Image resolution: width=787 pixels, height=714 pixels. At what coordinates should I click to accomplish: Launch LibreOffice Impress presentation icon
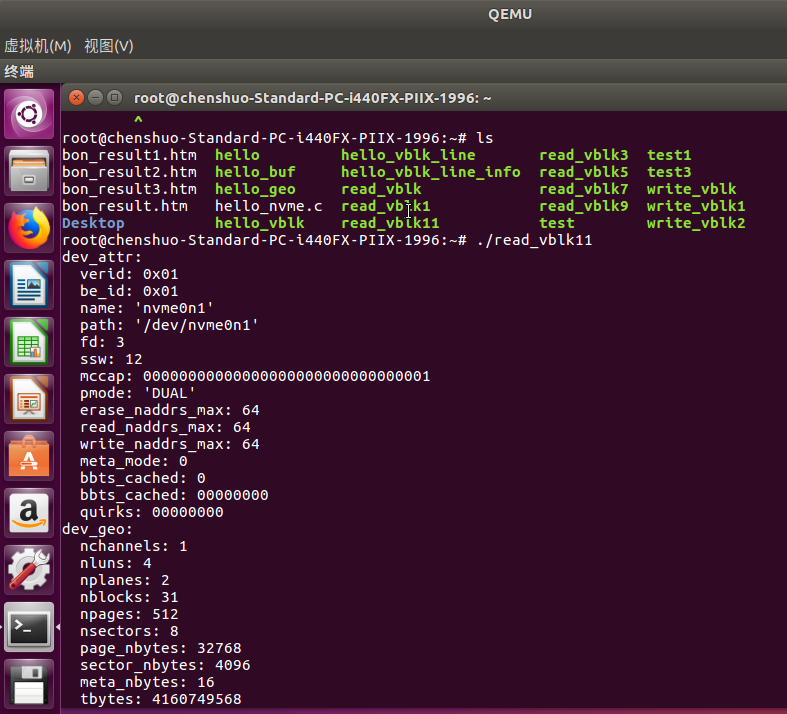29,400
